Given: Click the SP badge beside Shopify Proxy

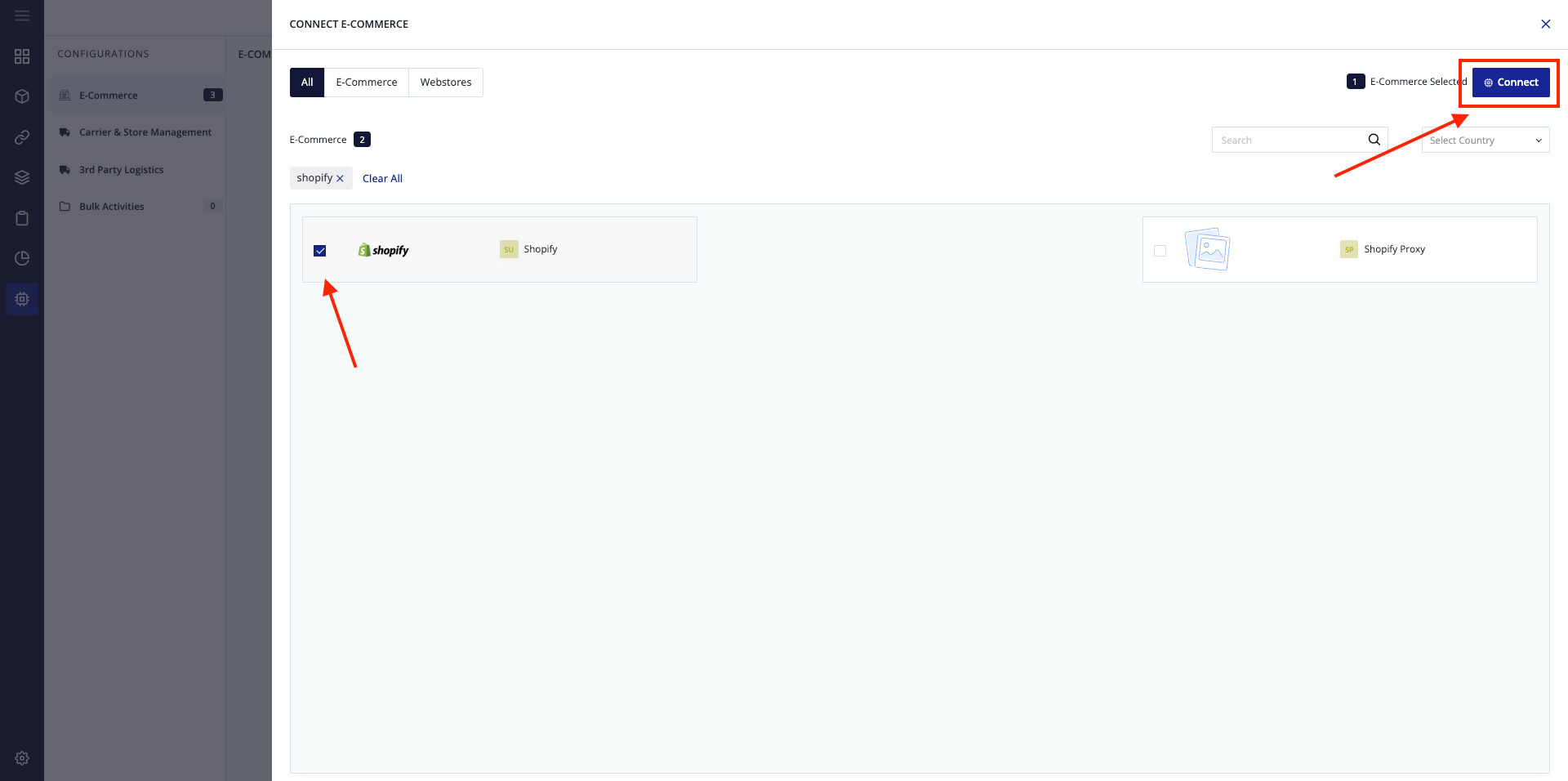Looking at the screenshot, I should tap(1349, 249).
